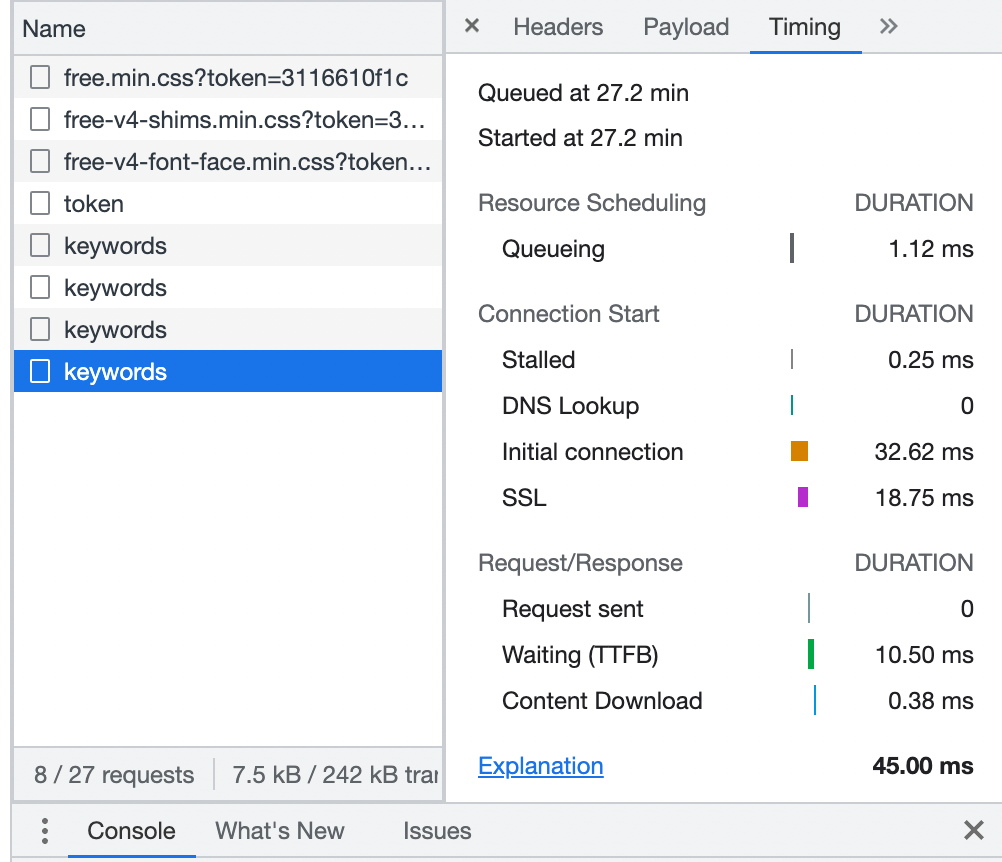
Task: Select the Console drawer tab
Action: pyautogui.click(x=131, y=831)
